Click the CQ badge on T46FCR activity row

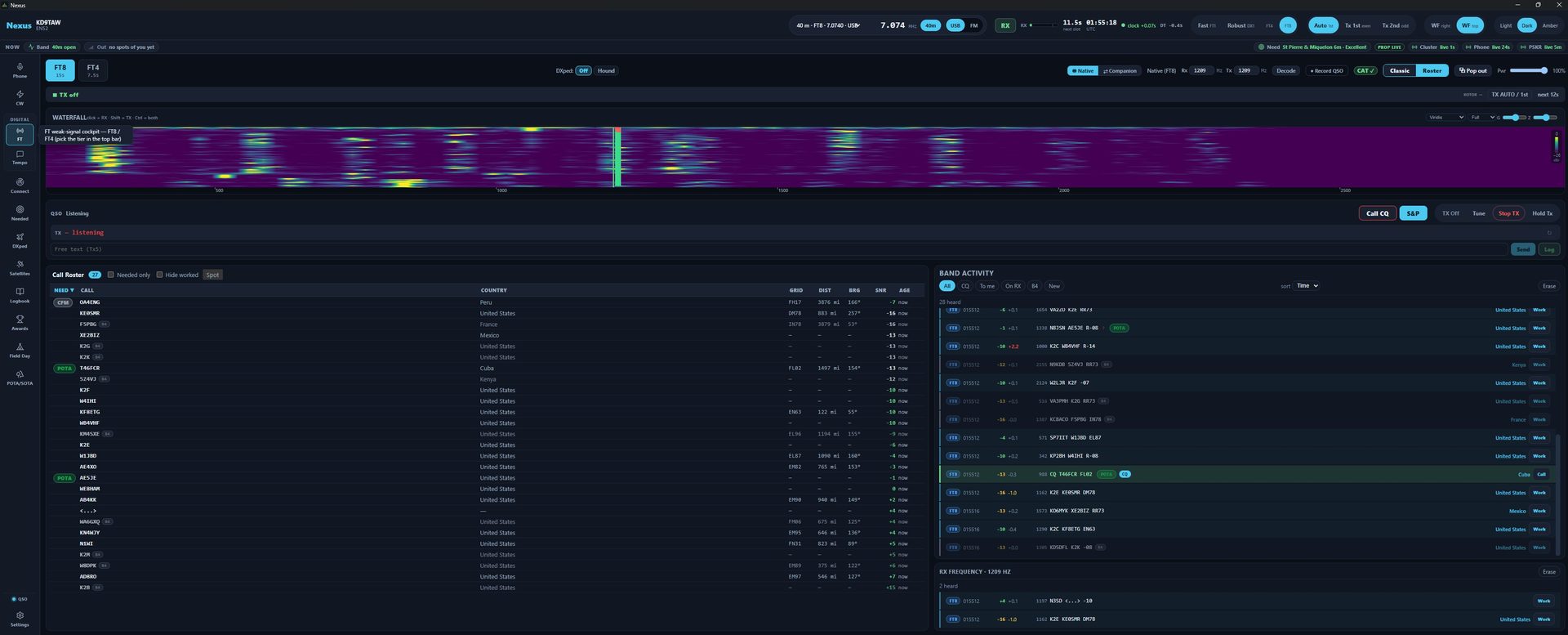click(x=1125, y=474)
